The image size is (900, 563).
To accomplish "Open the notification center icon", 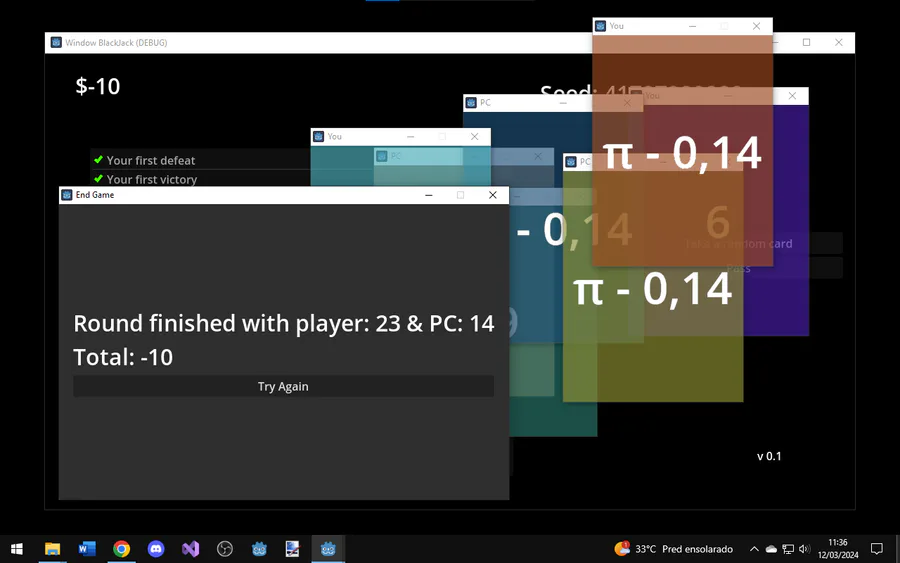I will click(x=876, y=549).
